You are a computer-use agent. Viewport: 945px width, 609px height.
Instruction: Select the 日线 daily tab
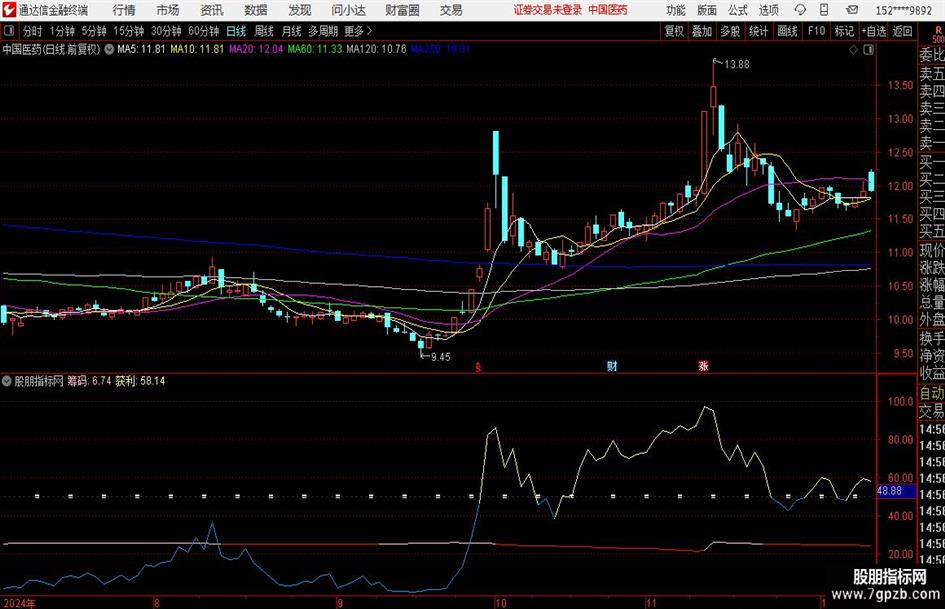(x=236, y=31)
